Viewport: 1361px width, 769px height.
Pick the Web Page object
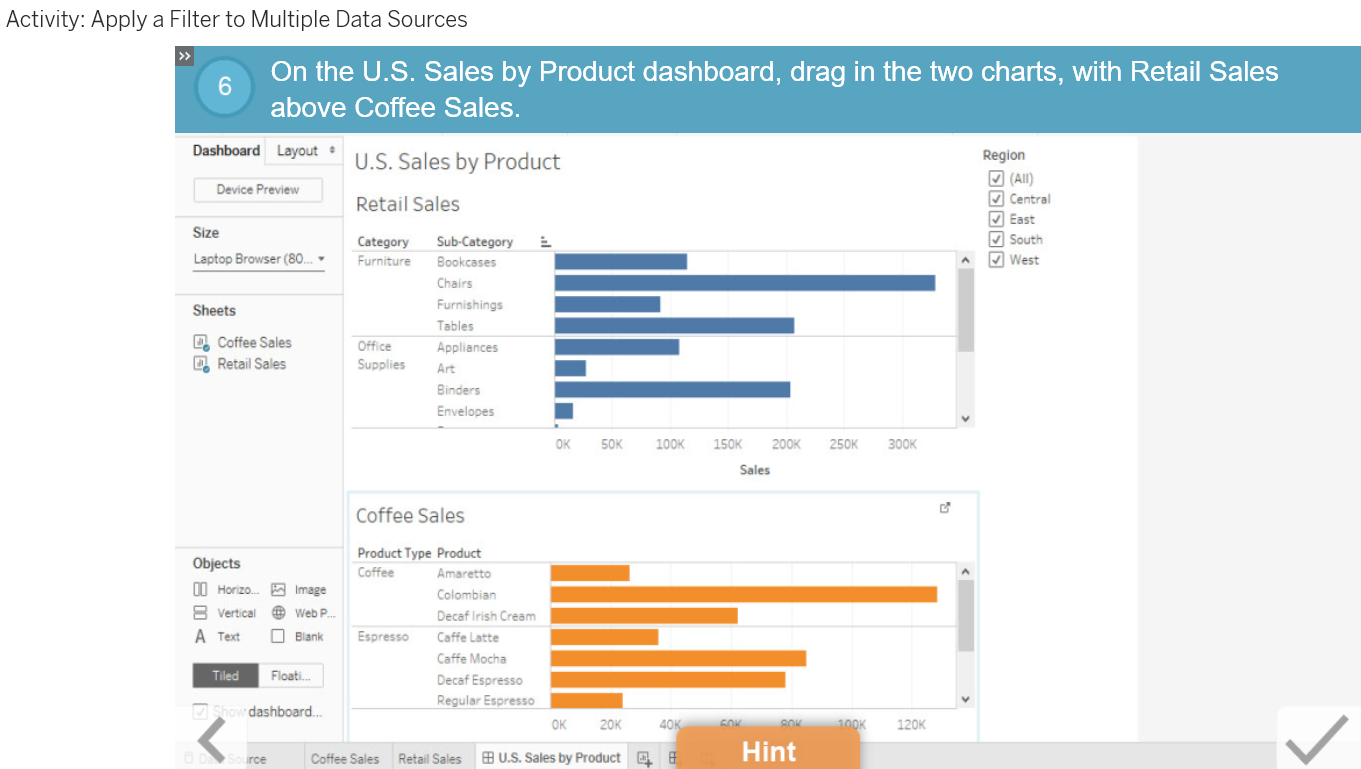click(x=303, y=613)
